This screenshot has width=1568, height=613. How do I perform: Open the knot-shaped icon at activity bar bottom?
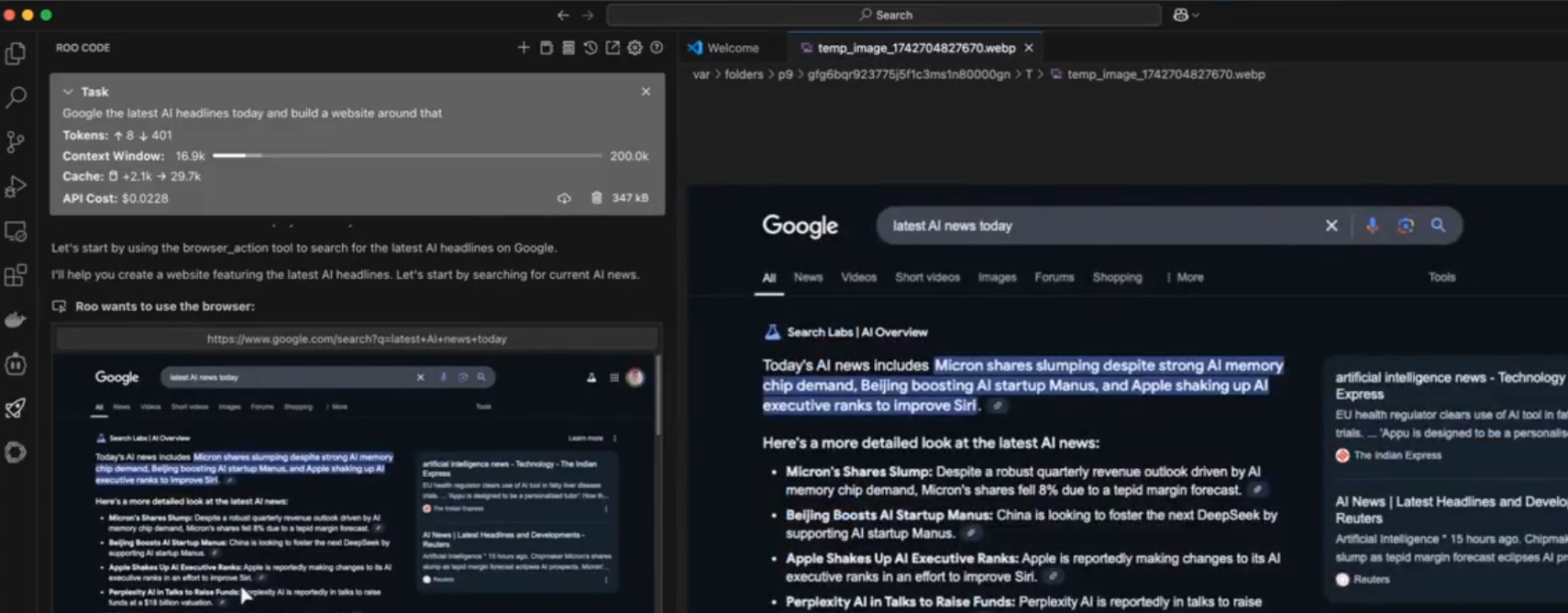tap(16, 452)
